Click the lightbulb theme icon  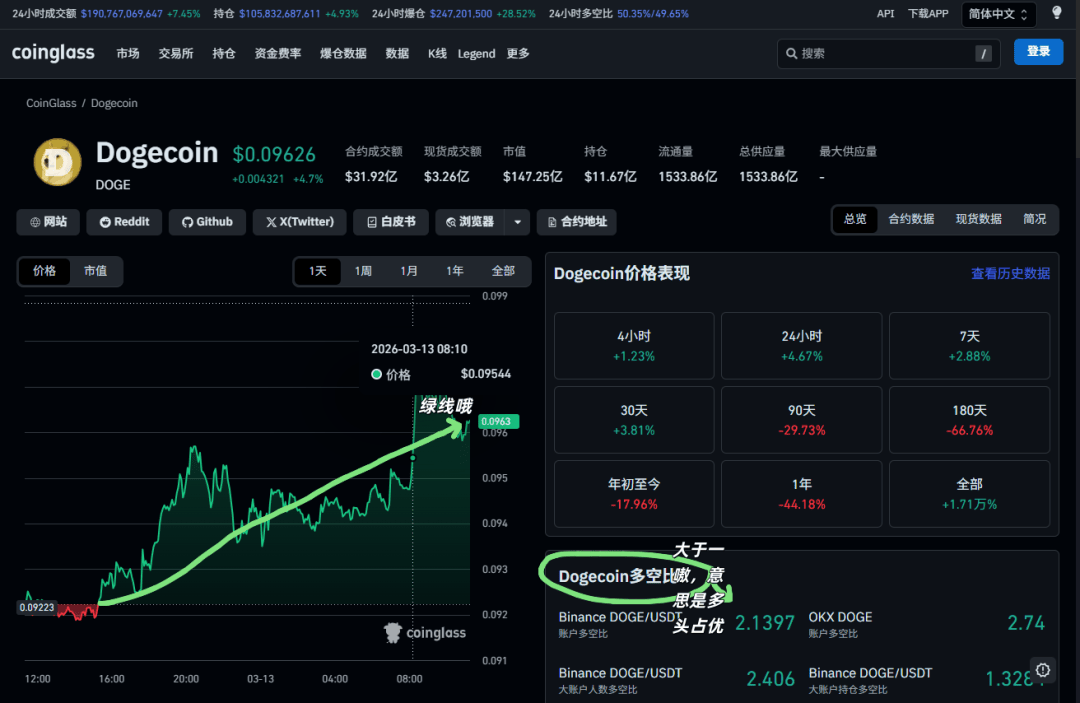[1056, 13]
